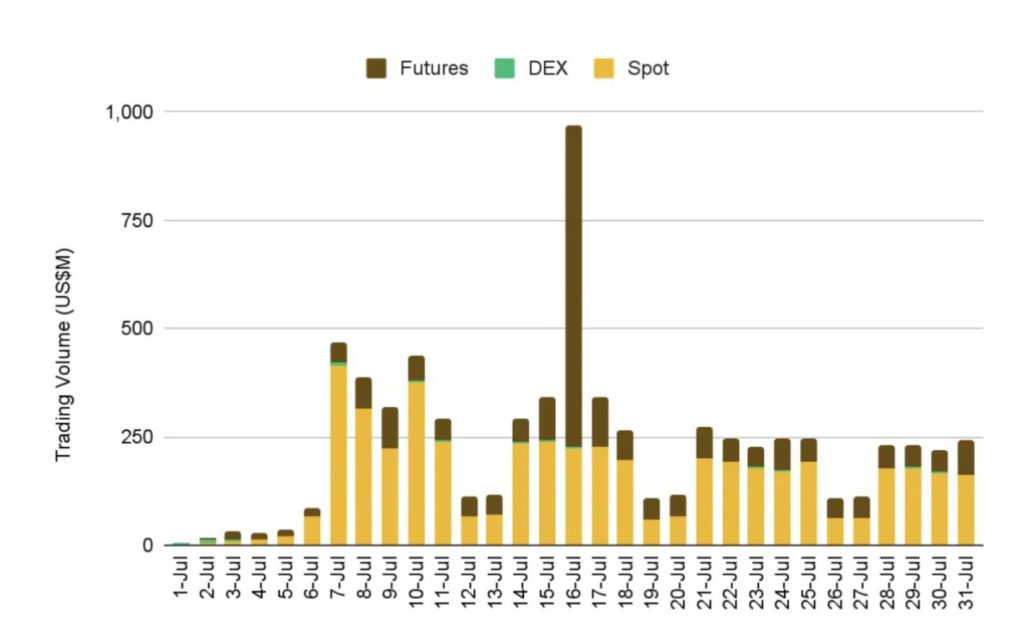Select the DEX legend label text
Screen dimensions: 1024x630
[547, 69]
